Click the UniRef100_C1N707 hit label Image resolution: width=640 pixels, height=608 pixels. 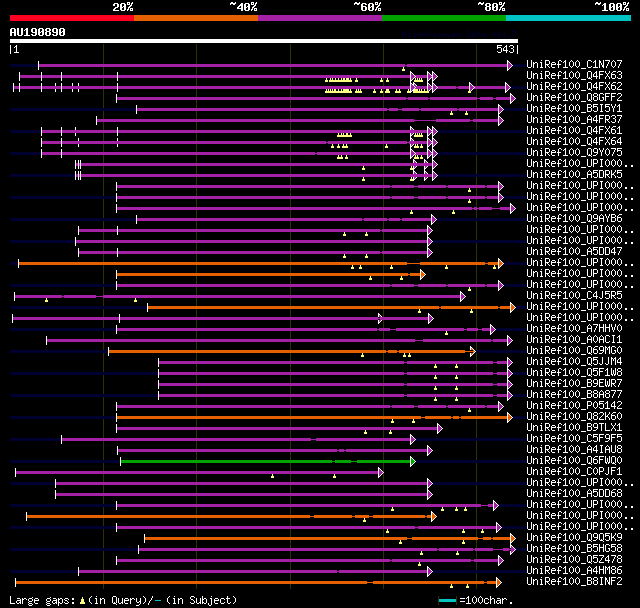574,64
